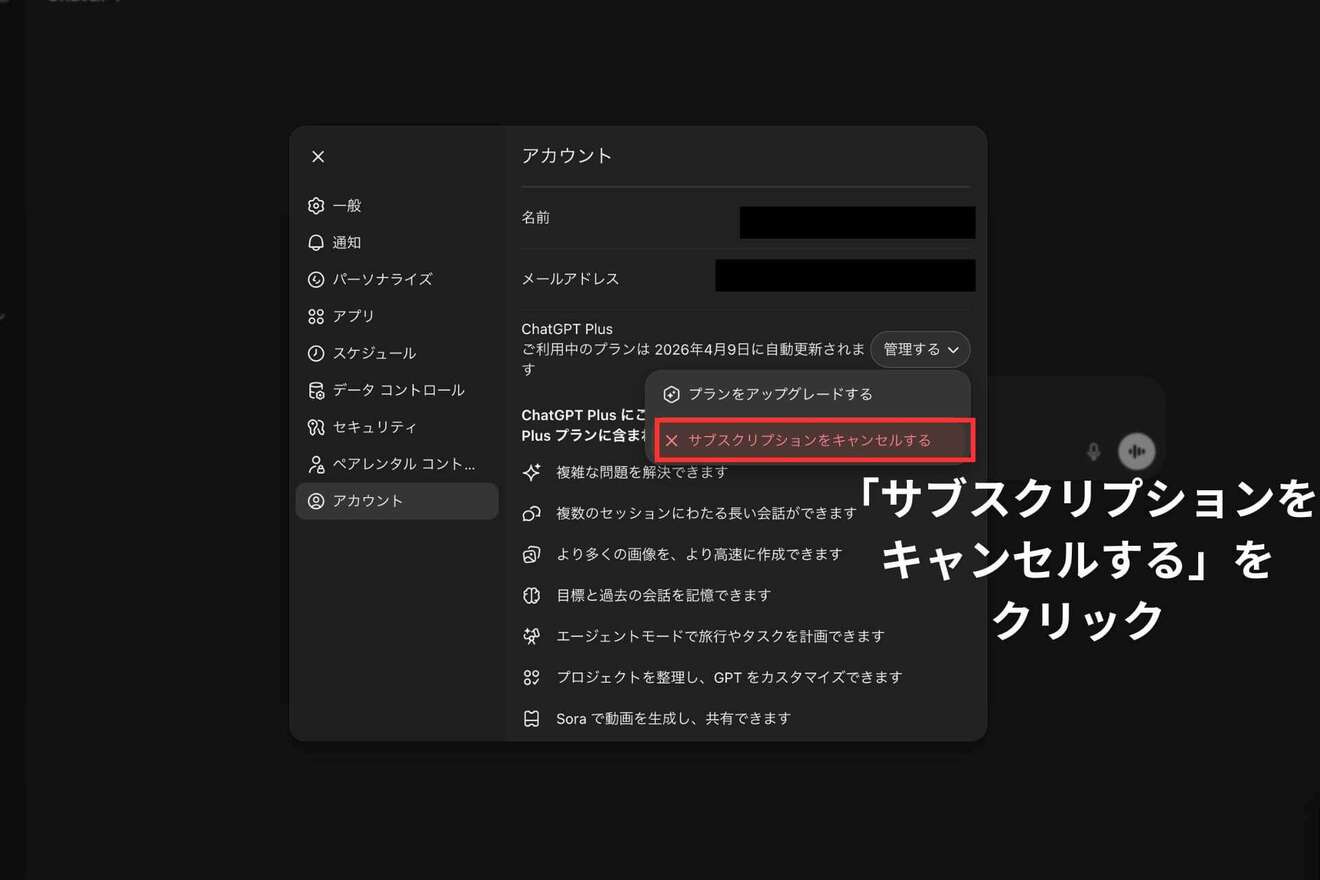Click the projects icon by プロジェクトを整理し
Viewport: 1320px width, 880px height.
pos(532,677)
